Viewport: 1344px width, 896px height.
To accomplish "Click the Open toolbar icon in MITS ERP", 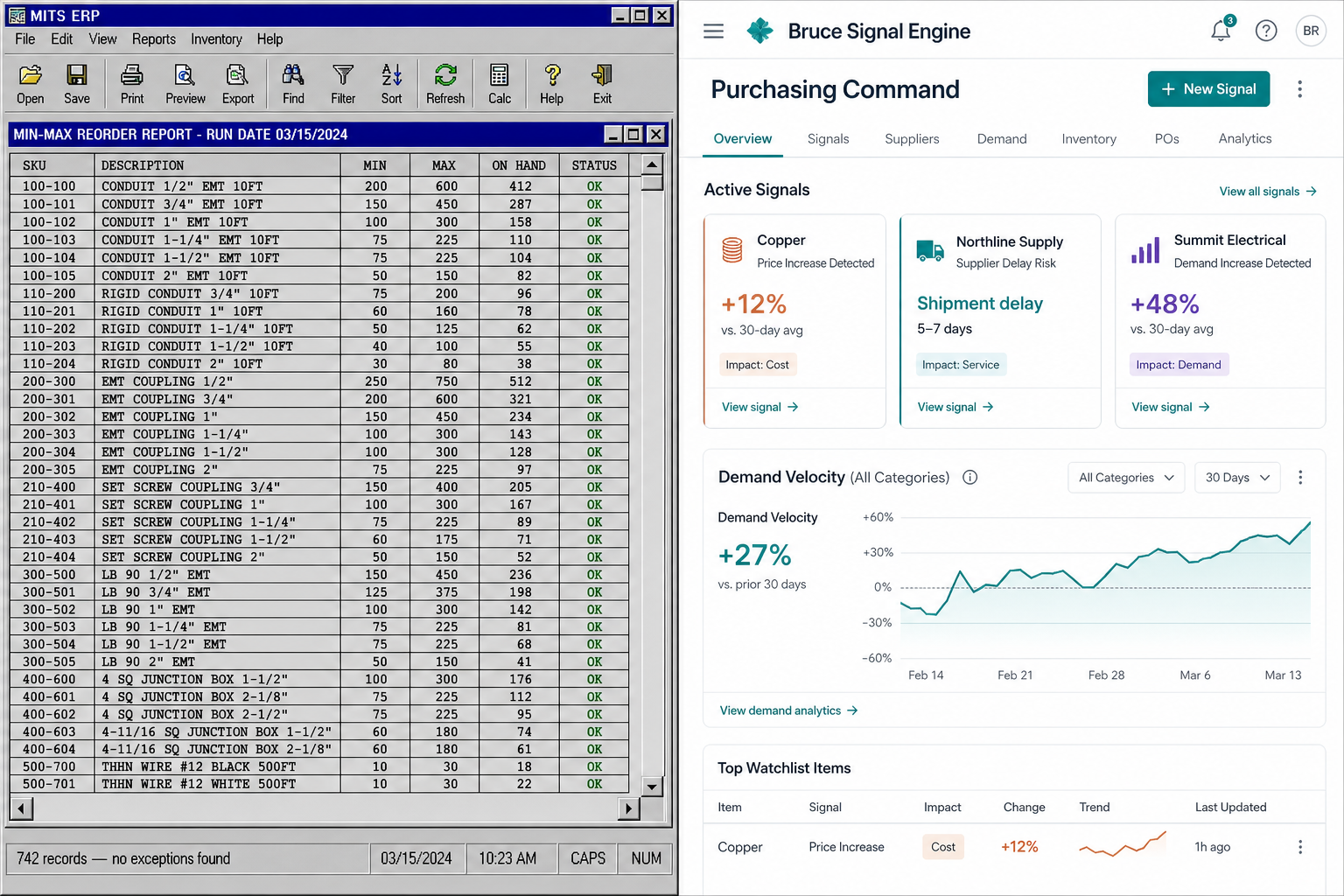I will click(31, 84).
